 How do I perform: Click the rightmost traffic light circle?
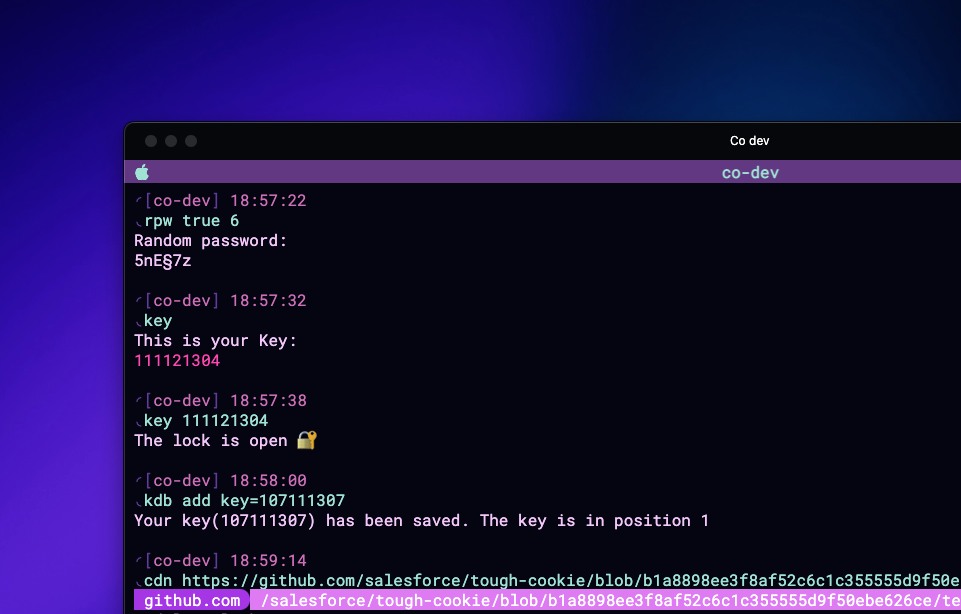coord(190,141)
